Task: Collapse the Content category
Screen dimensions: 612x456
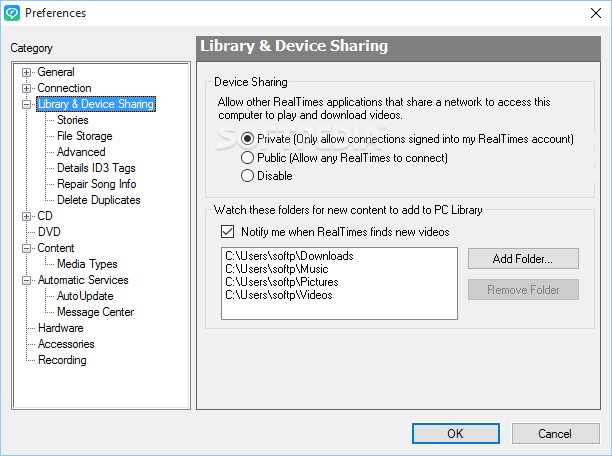Action: click(26, 248)
